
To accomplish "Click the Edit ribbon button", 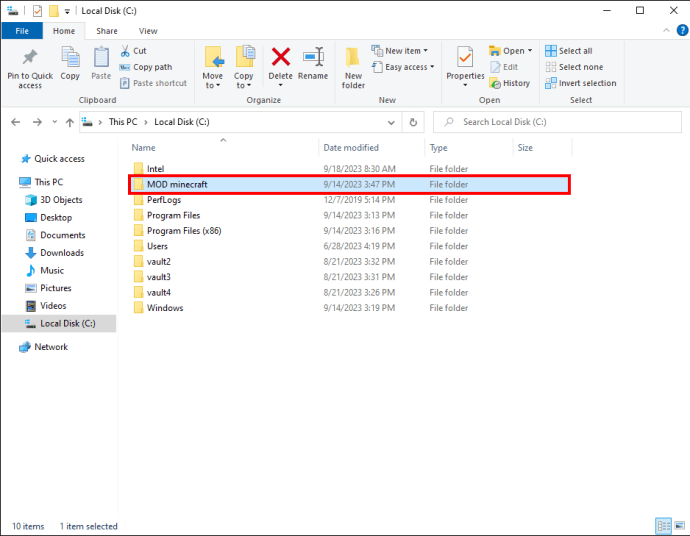I will click(504, 67).
